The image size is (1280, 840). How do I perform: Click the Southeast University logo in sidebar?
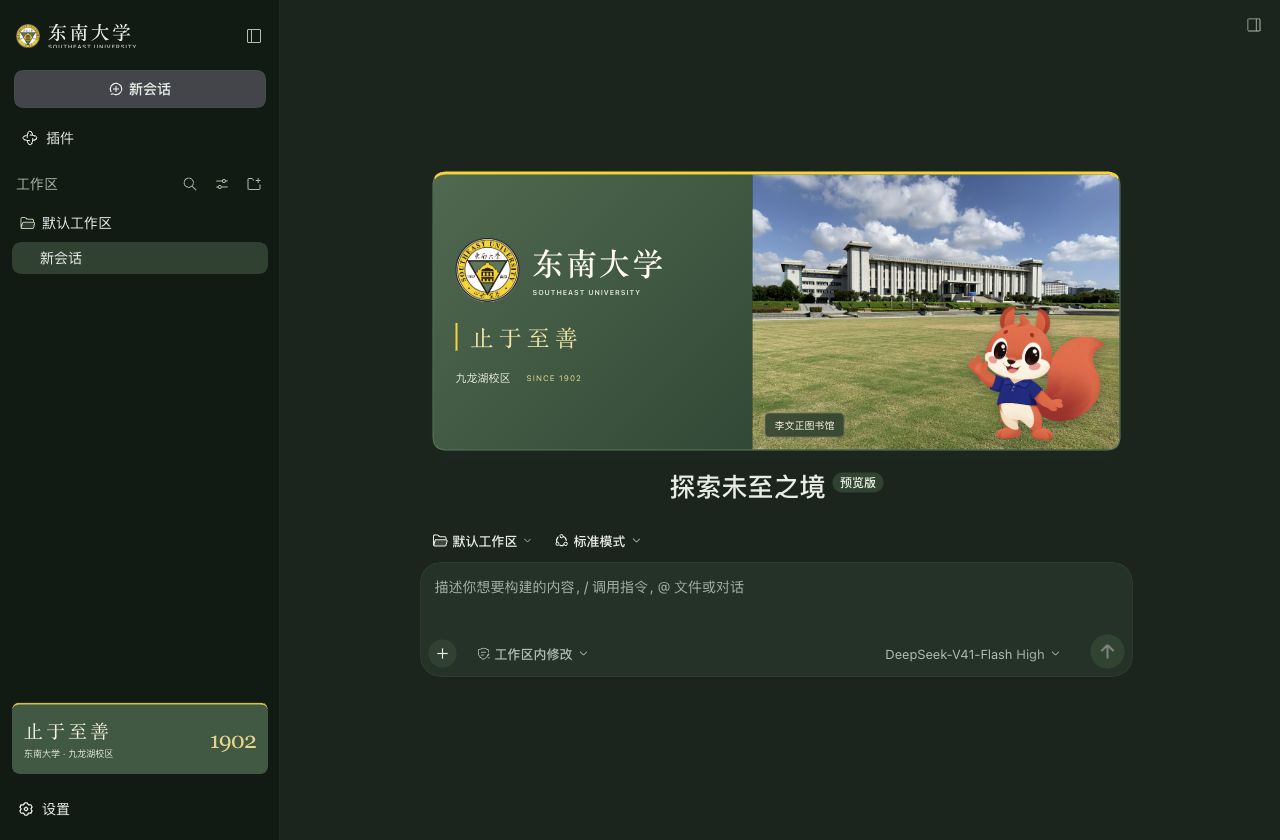pyautogui.click(x=76, y=36)
